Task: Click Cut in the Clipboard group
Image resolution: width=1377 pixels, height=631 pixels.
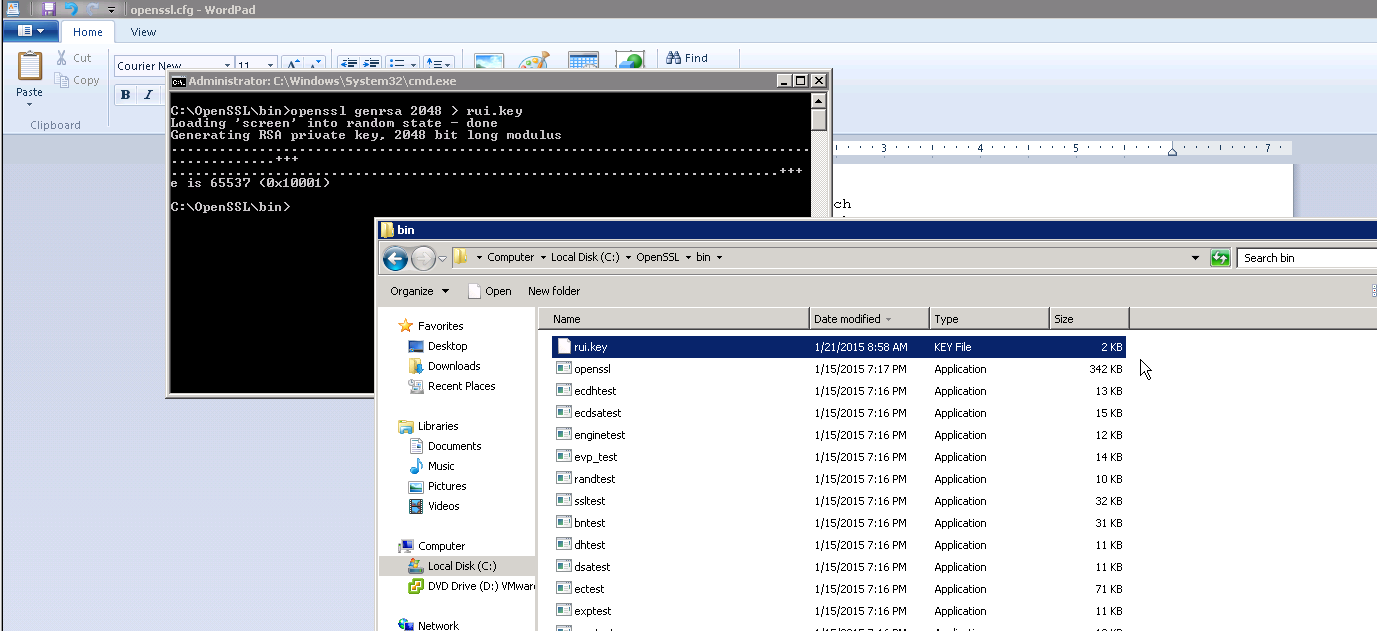Action: tap(75, 58)
